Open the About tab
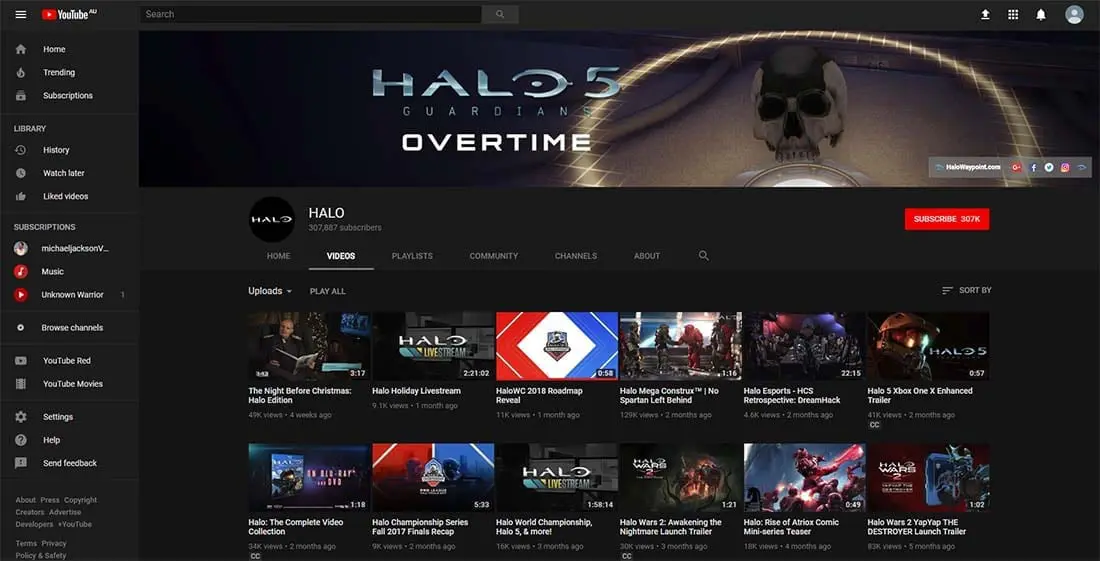 coord(647,256)
